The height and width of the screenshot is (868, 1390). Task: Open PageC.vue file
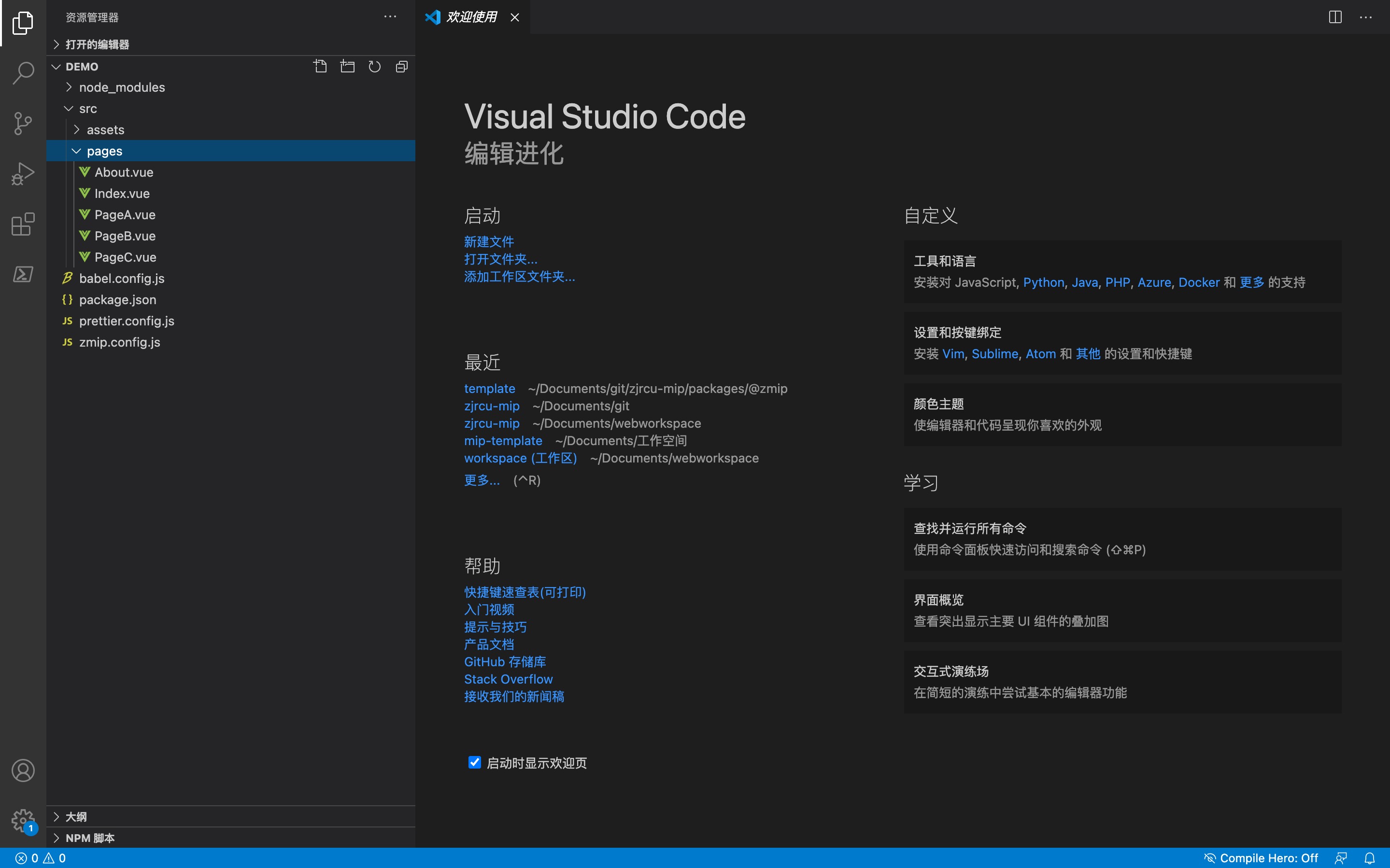tap(231, 257)
